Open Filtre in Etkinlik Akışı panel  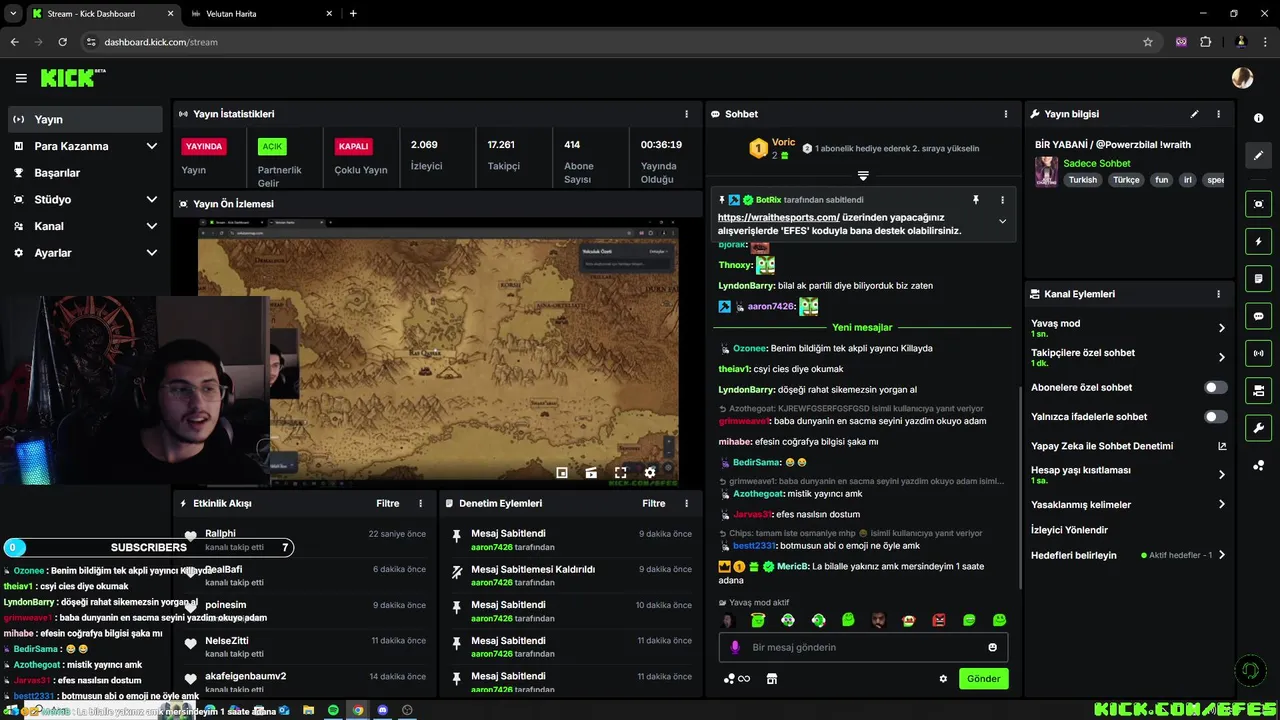click(388, 503)
